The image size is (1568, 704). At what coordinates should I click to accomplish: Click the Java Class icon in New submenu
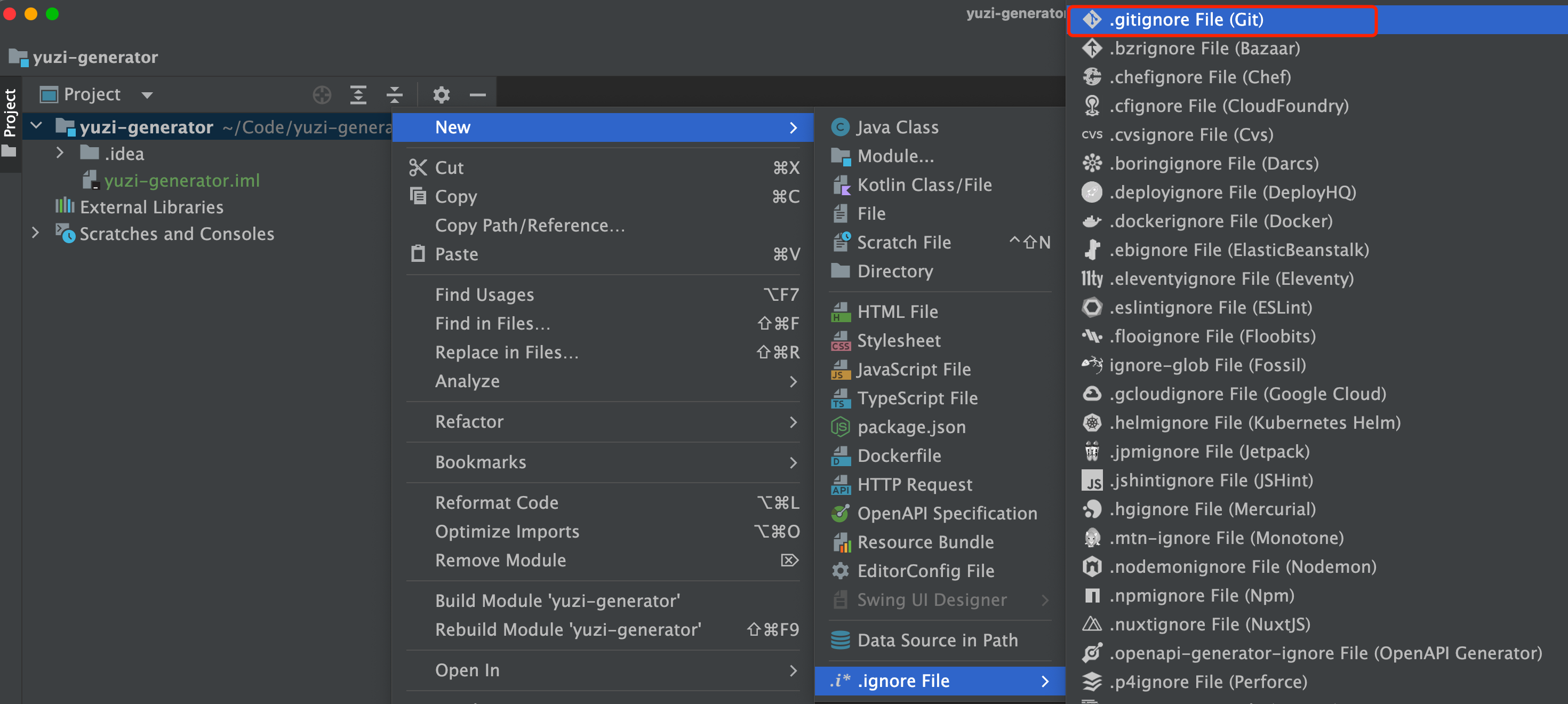[840, 127]
